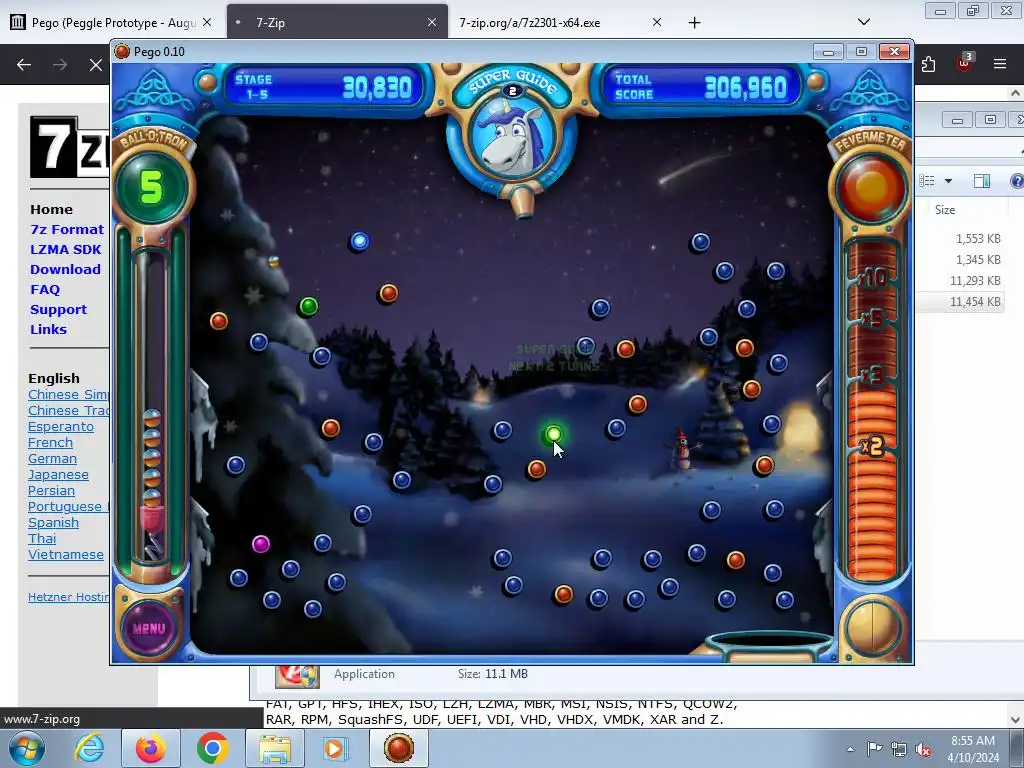Click the muted volume tray icon
The image size is (1024, 768).
click(x=923, y=749)
